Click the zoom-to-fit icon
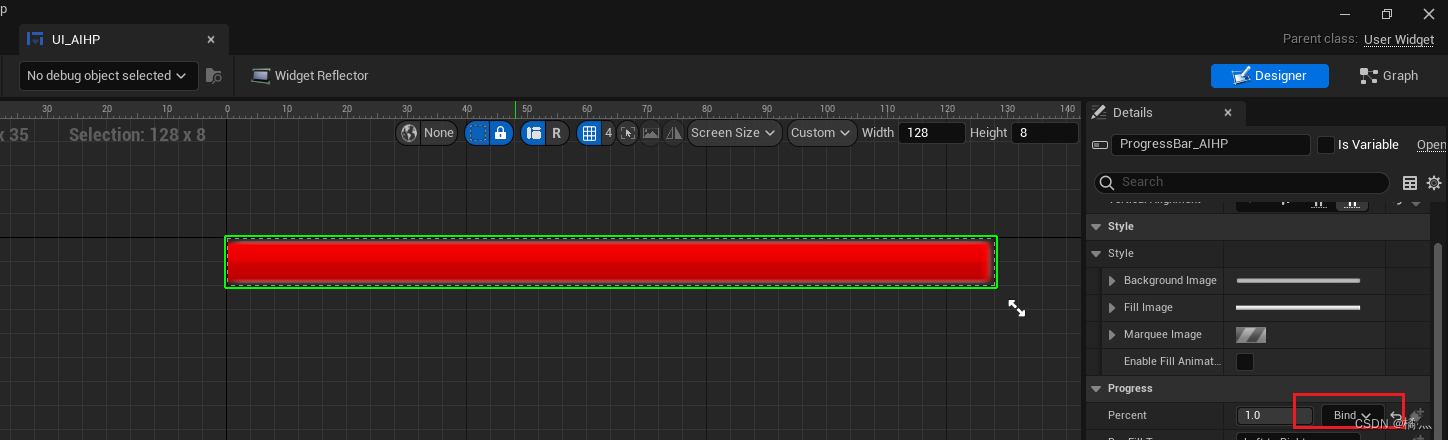 628,132
